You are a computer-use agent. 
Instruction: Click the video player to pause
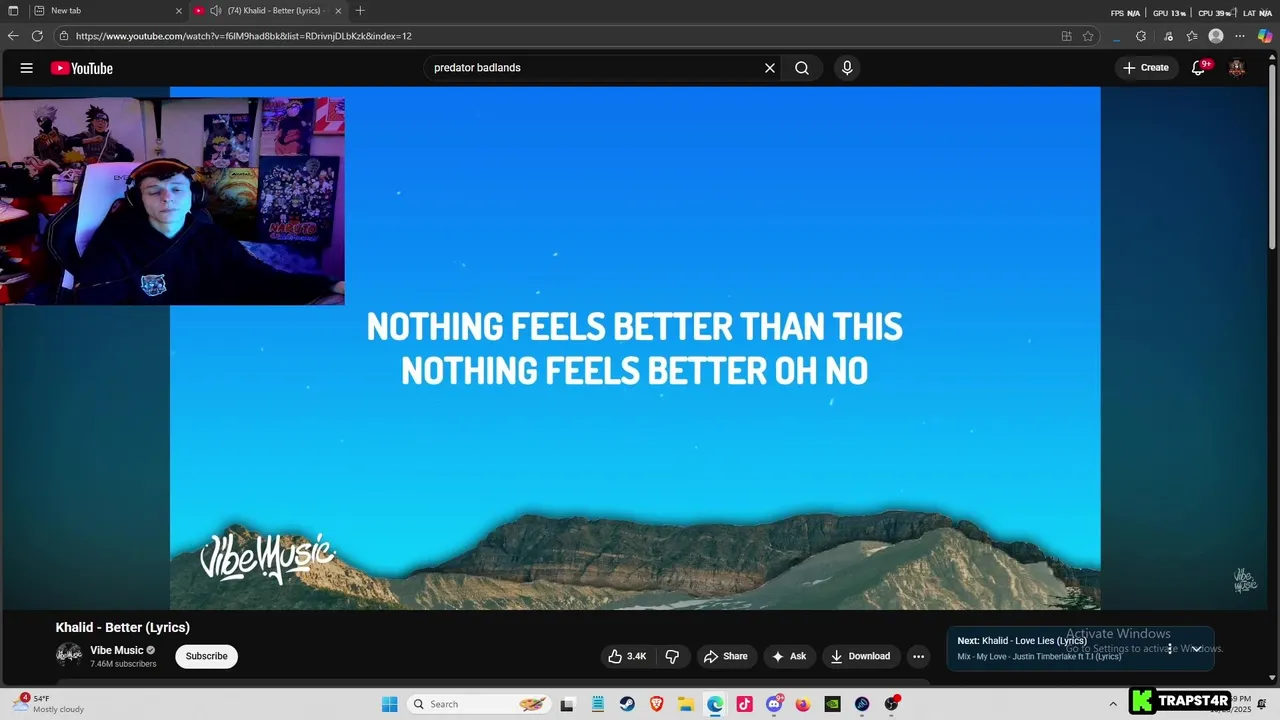[x=635, y=348]
